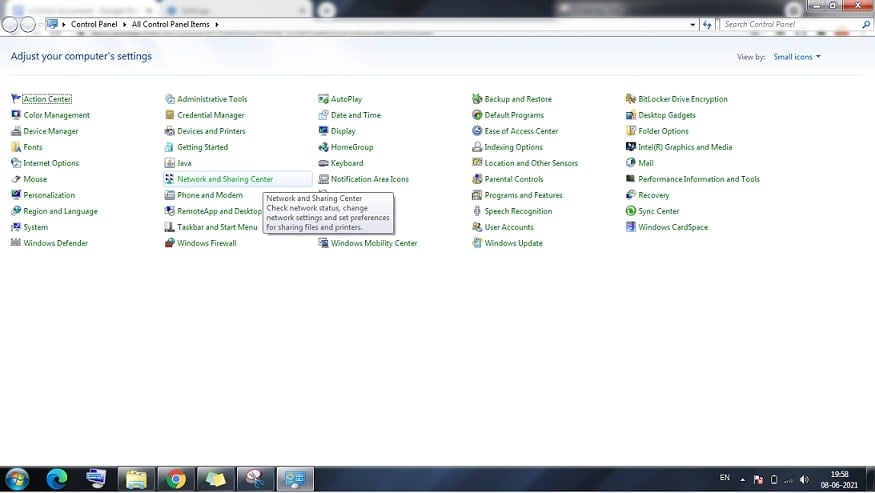
Task: Open Taskbar and Start Menu link
Action: tap(217, 227)
